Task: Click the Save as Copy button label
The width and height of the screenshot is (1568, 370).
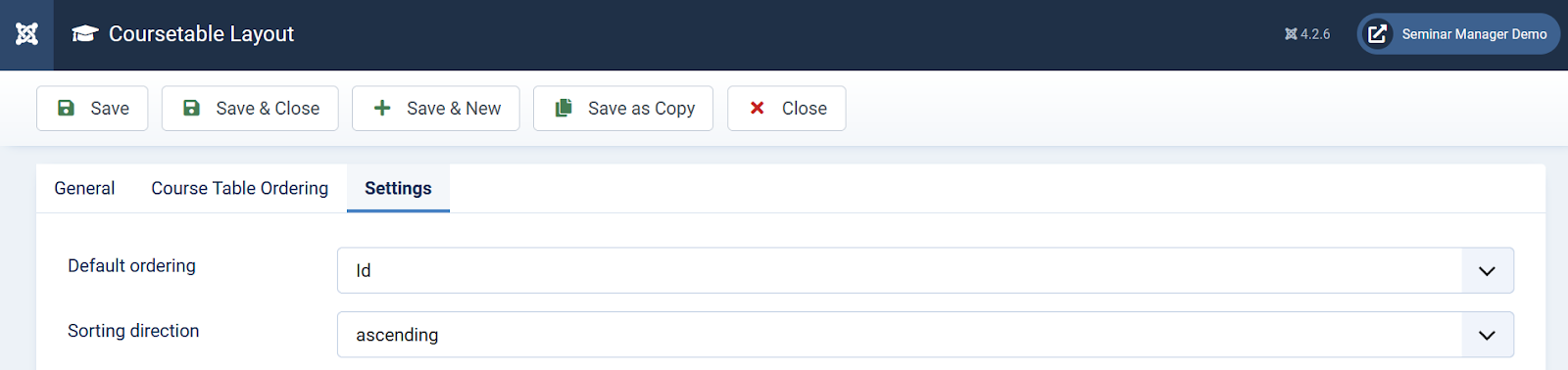Action: [x=641, y=109]
